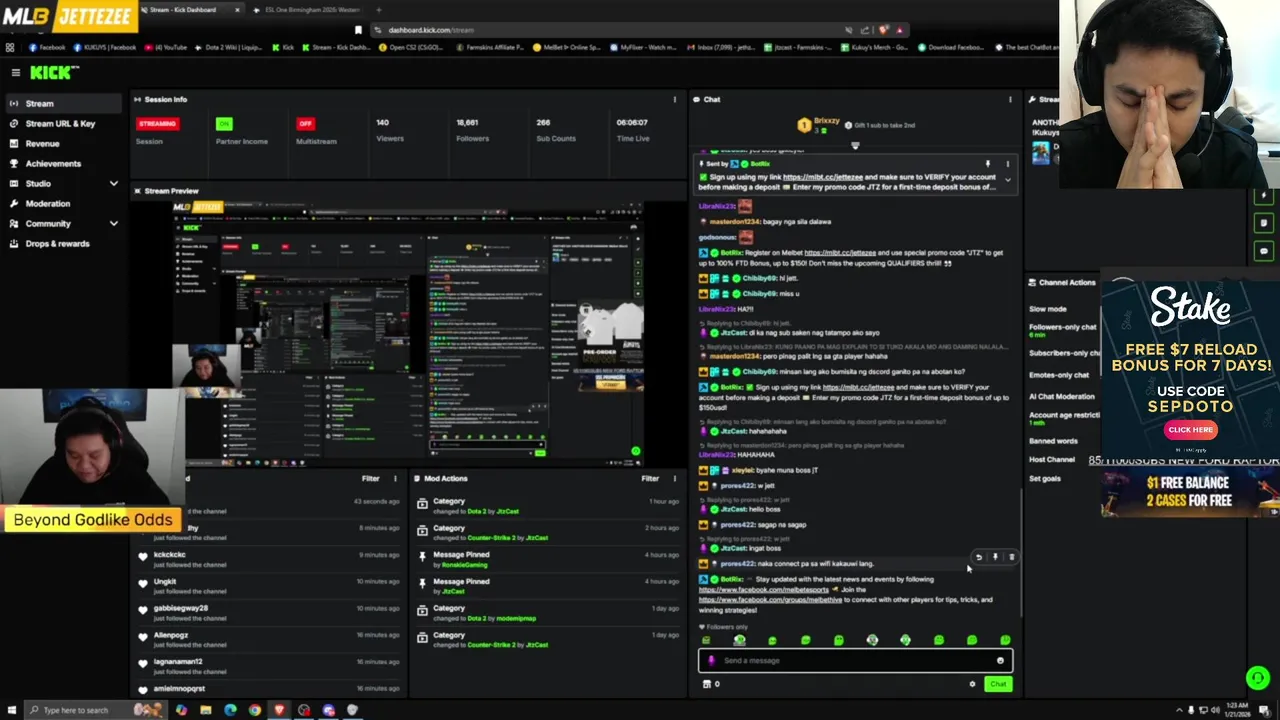
Task: Reply to prores422's hovered message
Action: tap(979, 557)
